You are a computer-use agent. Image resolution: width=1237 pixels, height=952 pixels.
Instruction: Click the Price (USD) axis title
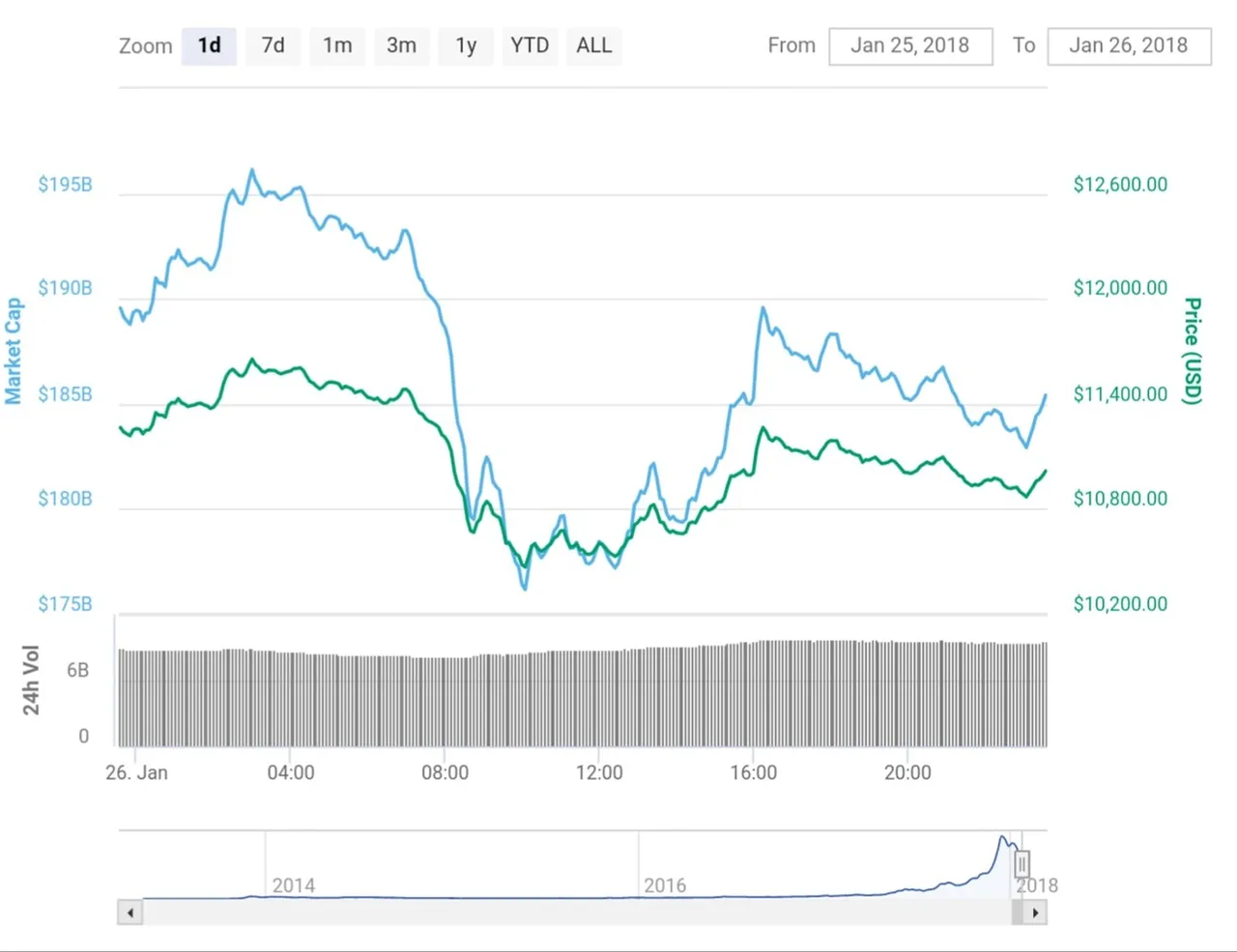pyautogui.click(x=1194, y=351)
